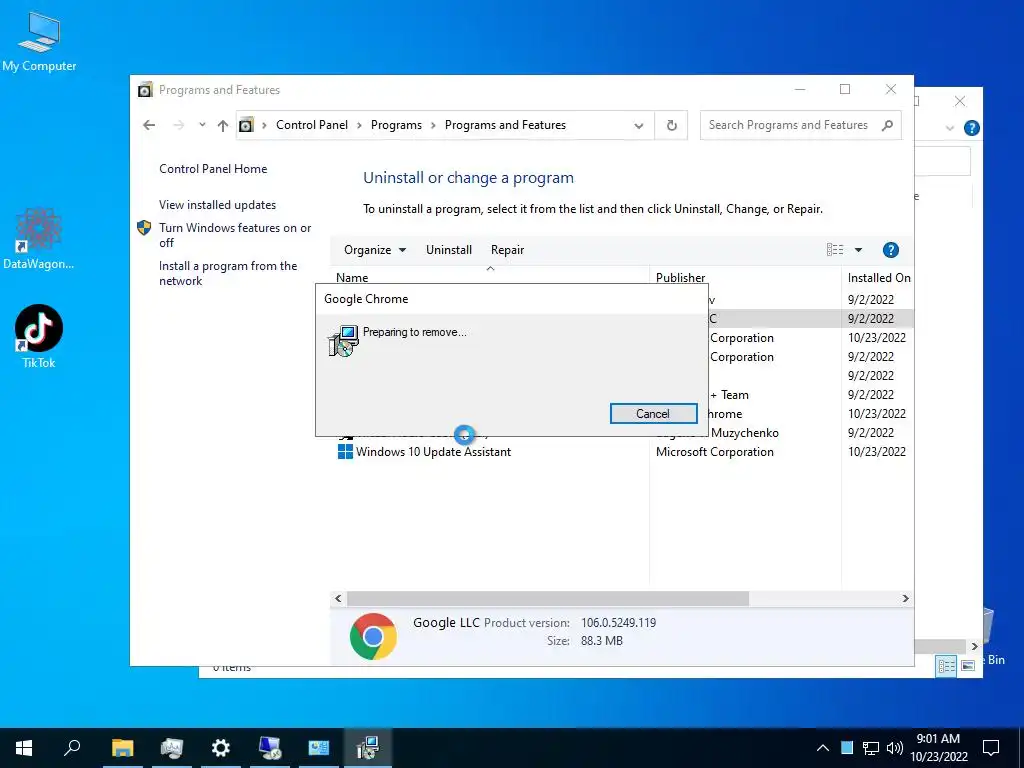Click the Muzychenko publisher cell
The width and height of the screenshot is (1024, 768).
point(744,432)
